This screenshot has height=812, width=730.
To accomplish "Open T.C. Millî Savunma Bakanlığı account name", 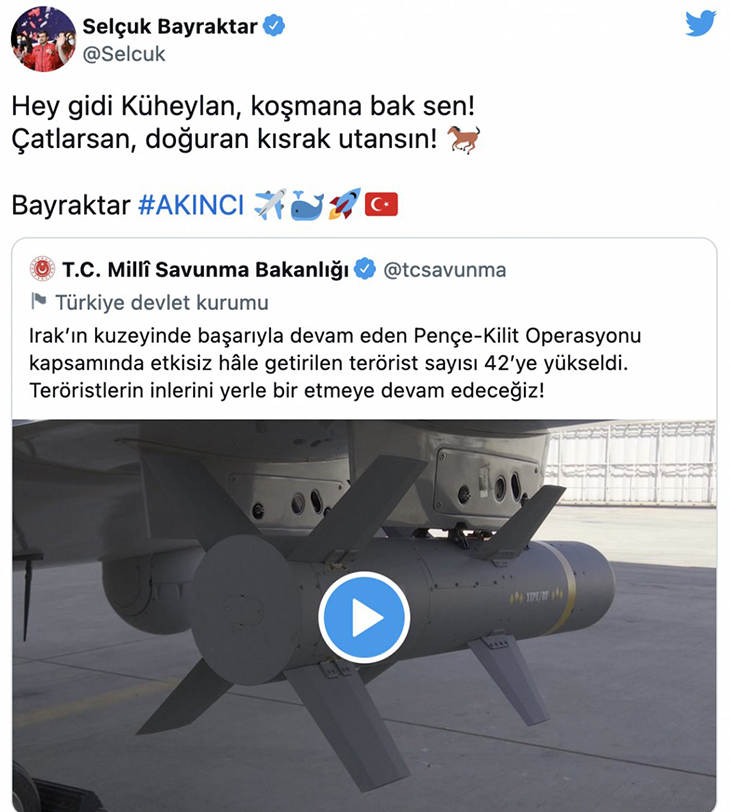I will point(206,269).
